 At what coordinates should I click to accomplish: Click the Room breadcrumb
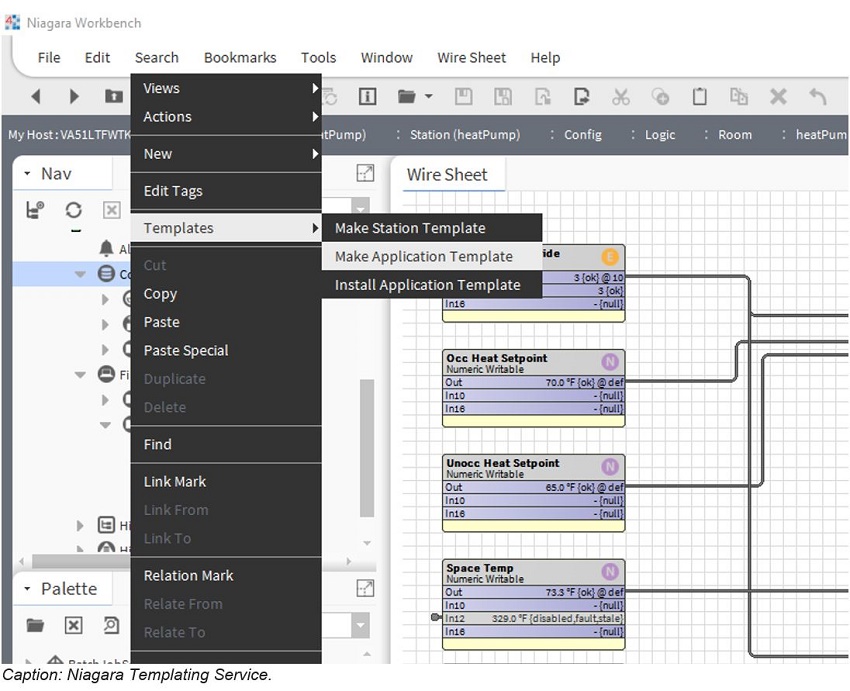pos(735,134)
